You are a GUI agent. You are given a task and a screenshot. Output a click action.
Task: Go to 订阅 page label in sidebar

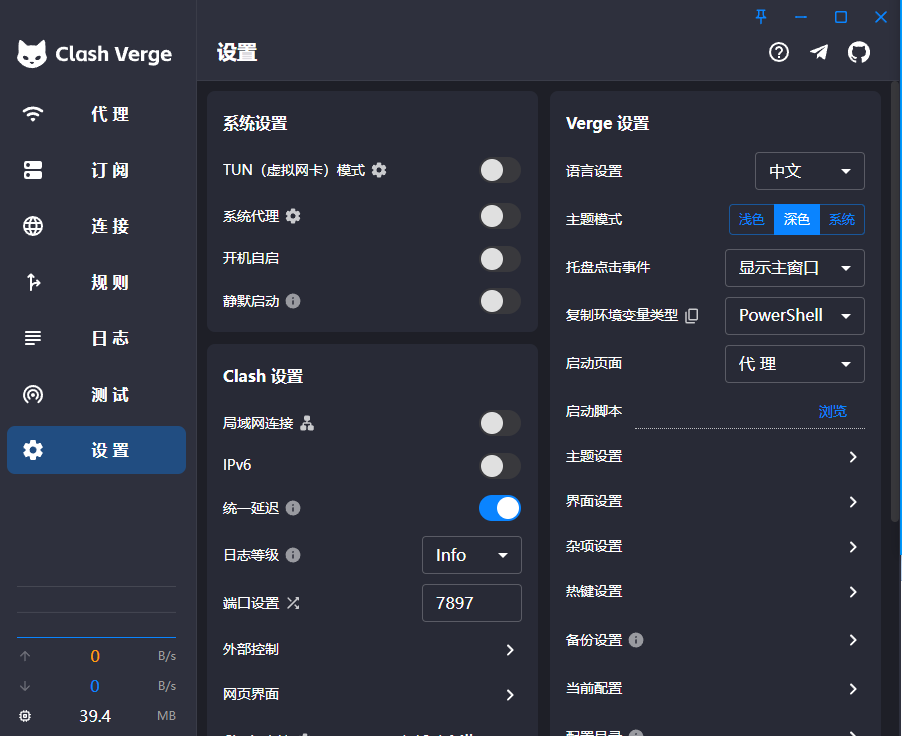pos(110,170)
